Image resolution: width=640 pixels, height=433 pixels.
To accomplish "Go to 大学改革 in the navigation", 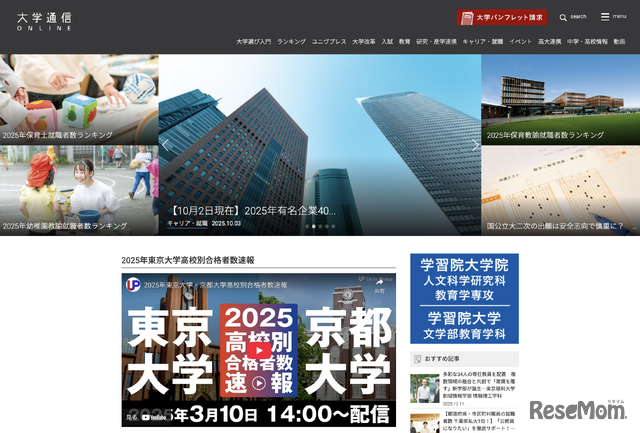I will pyautogui.click(x=364, y=42).
